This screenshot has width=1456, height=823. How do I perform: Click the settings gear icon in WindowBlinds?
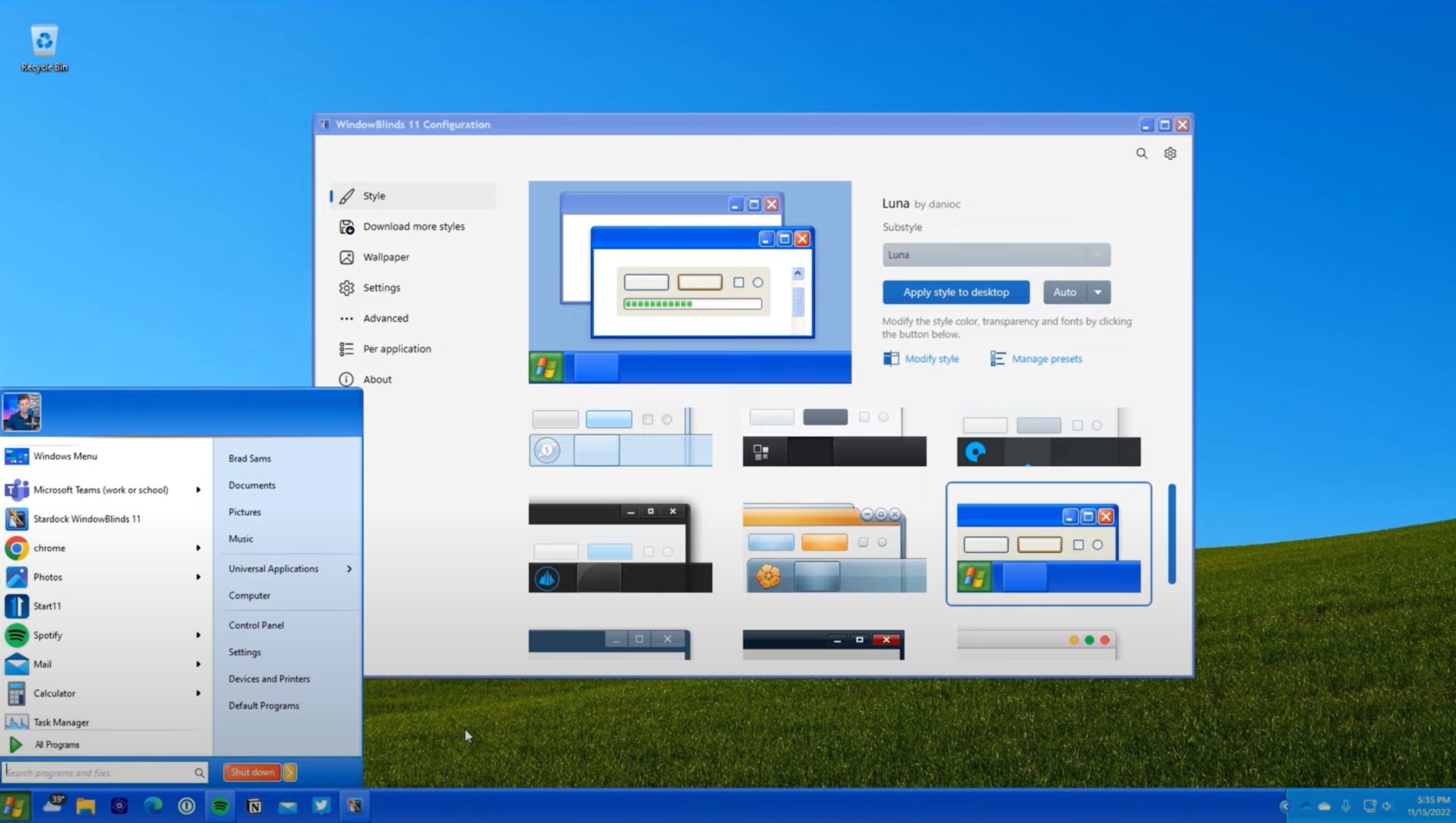tap(1170, 153)
